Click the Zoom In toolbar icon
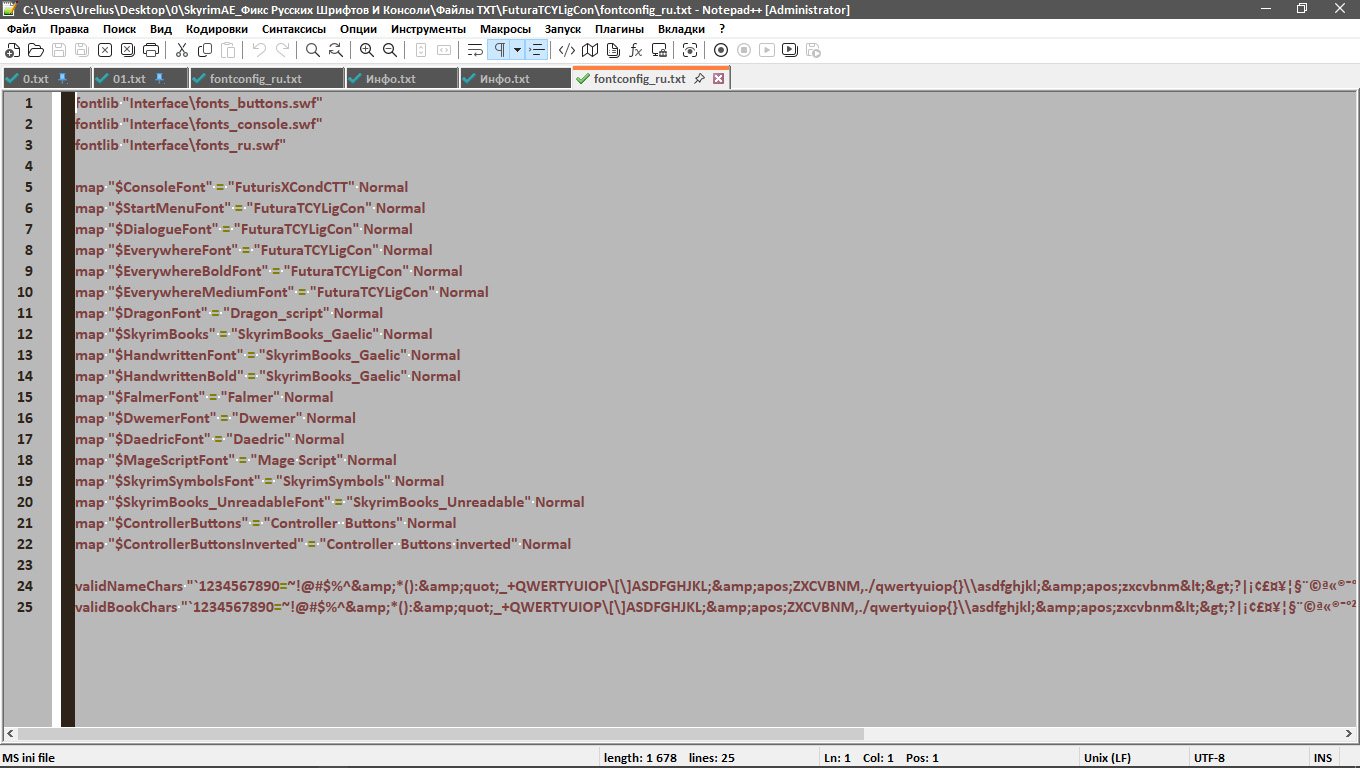This screenshot has height=768, width=1360. pos(367,50)
